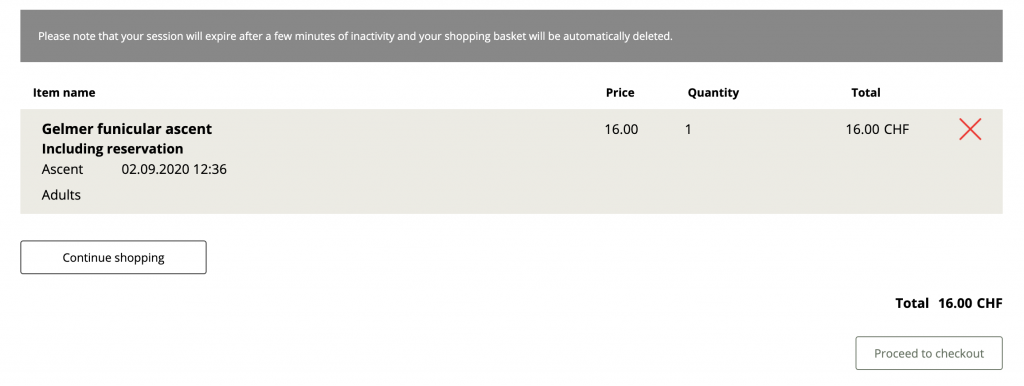Click the Total column header
The width and height of the screenshot is (1024, 386).
865,93
